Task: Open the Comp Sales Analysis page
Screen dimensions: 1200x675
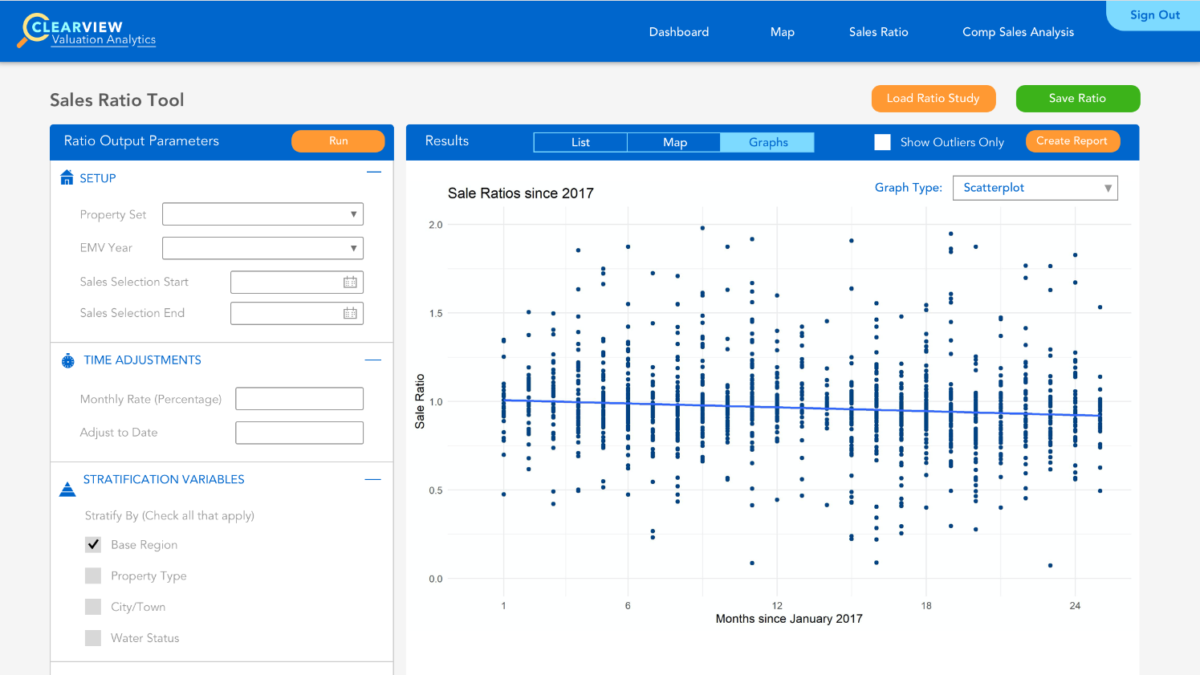Action: coord(1018,31)
